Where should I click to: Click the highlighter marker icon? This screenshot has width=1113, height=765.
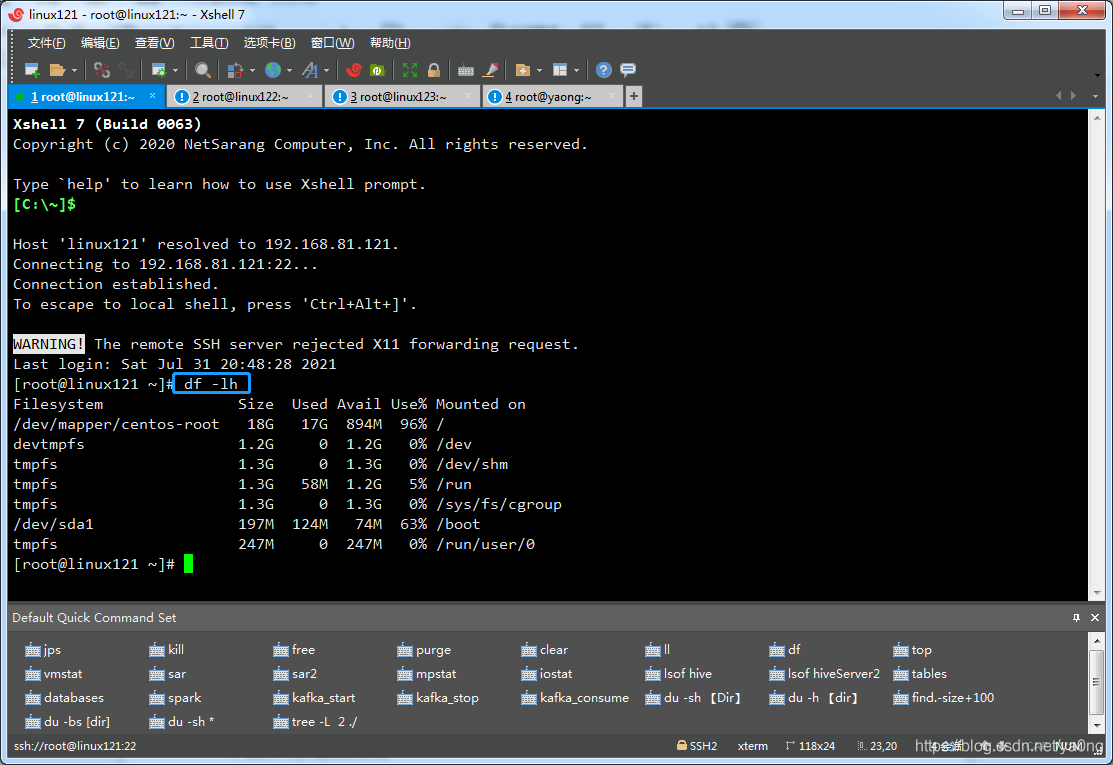[490, 70]
